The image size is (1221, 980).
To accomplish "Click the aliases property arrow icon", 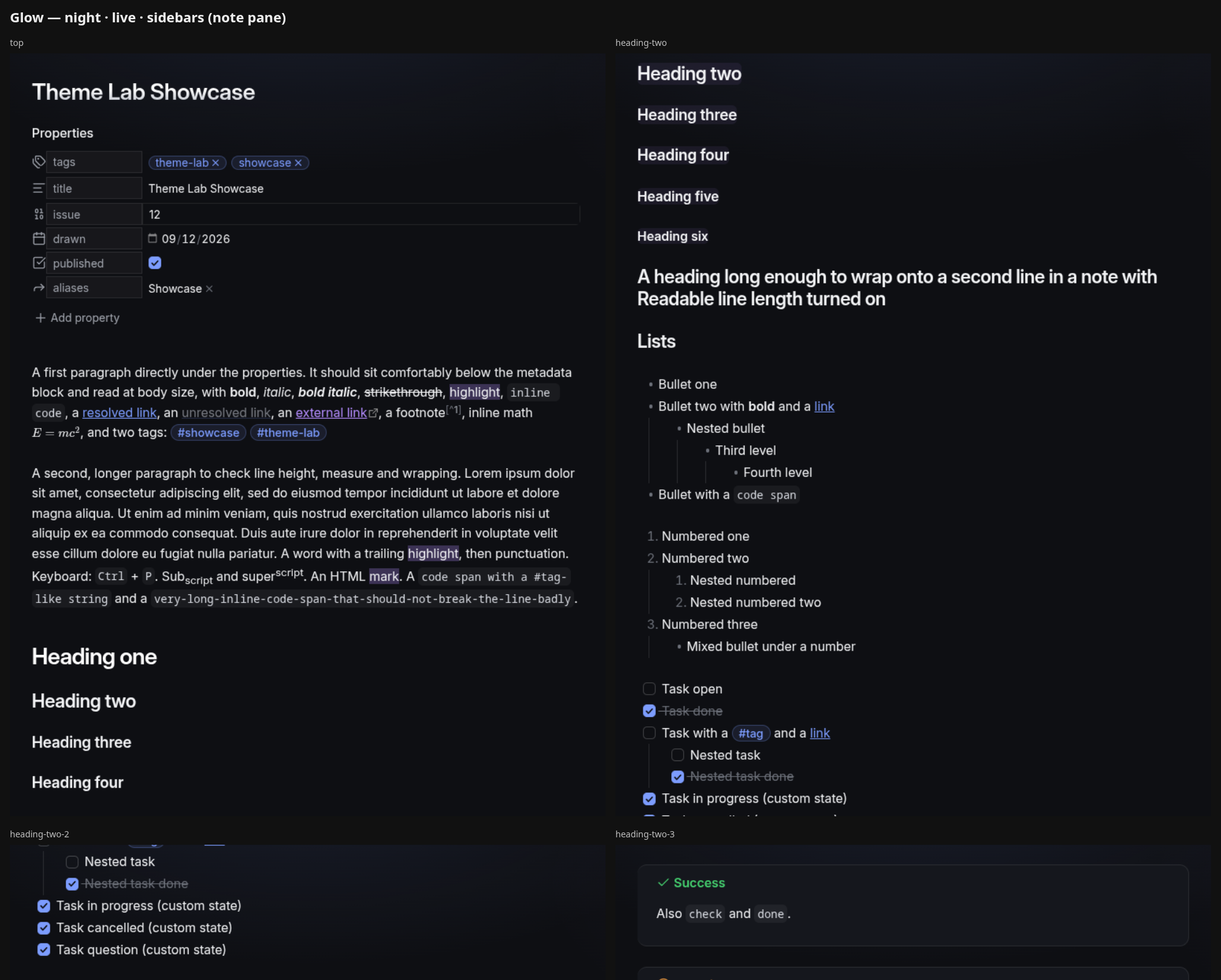I will (38, 288).
